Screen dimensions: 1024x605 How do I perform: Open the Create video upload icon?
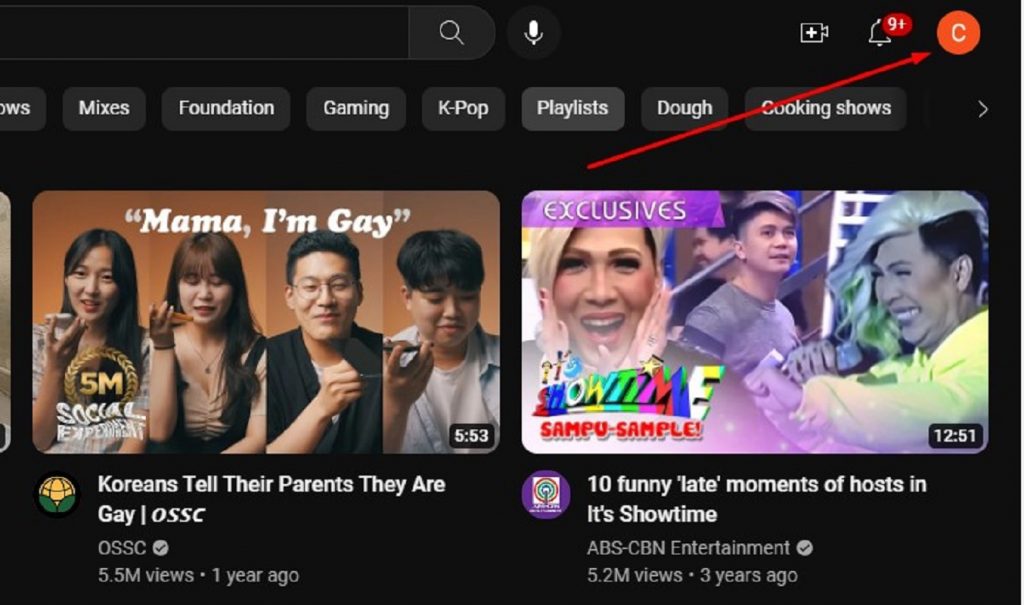(x=814, y=32)
